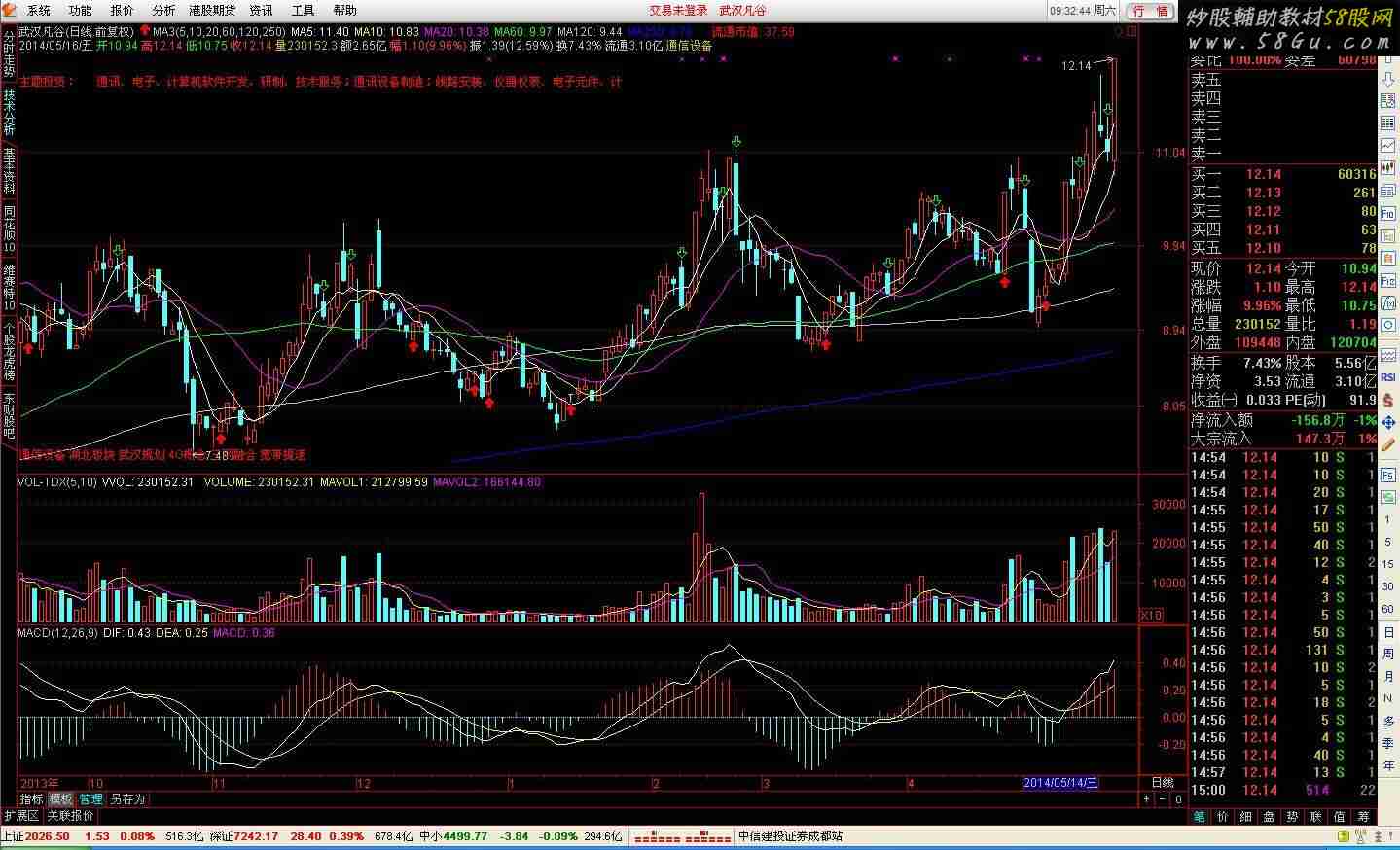Image resolution: width=1400 pixels, height=850 pixels.
Task: Select the 月 monthly period button
Action: 1387,677
